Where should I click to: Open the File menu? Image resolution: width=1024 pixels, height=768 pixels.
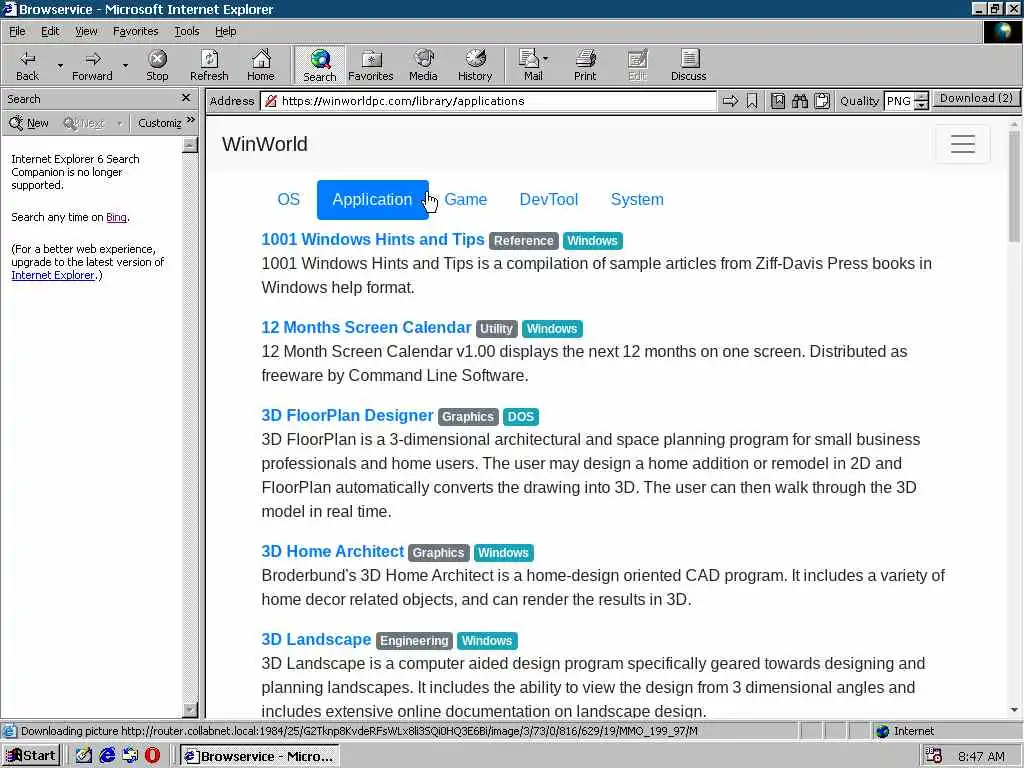point(17,31)
